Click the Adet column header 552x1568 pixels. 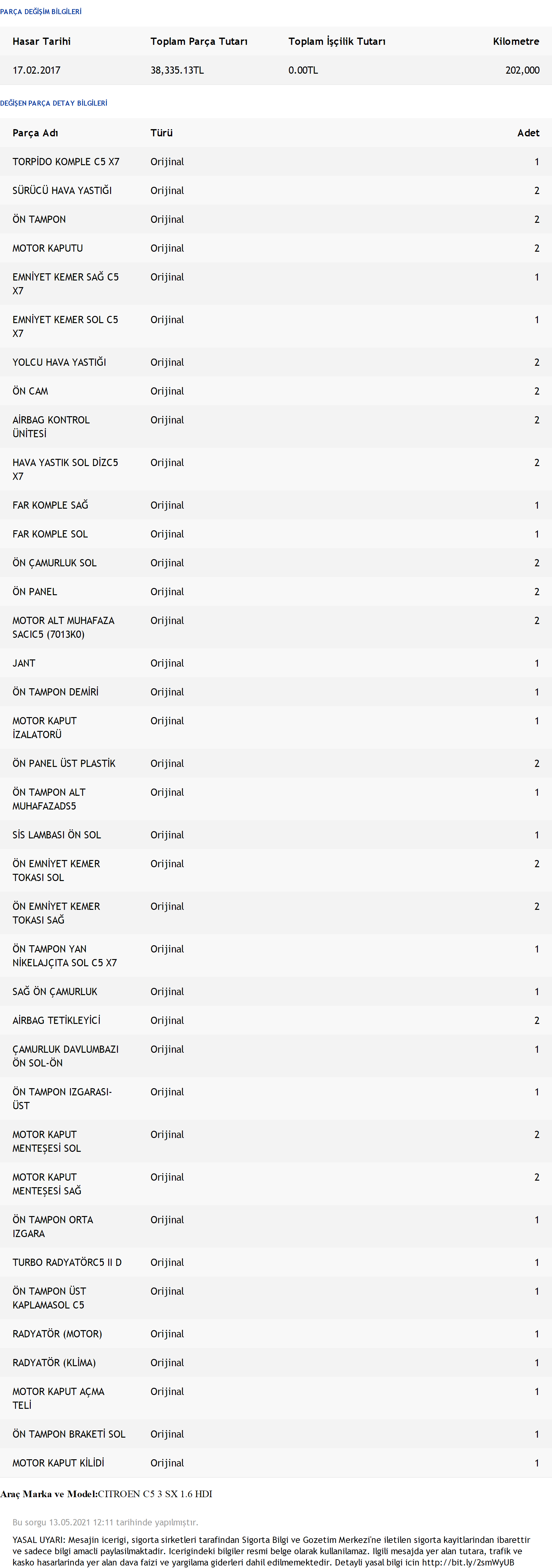point(528,133)
